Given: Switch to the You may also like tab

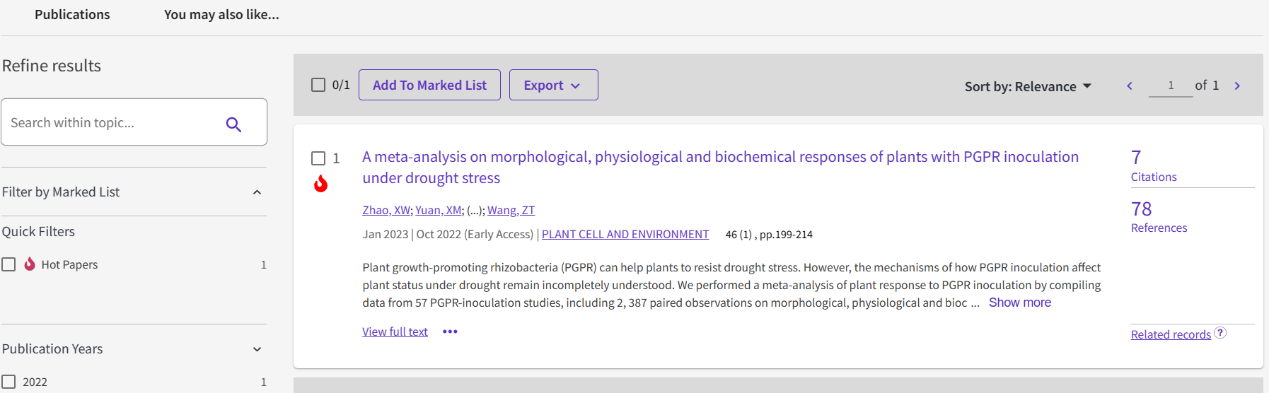Looking at the screenshot, I should pos(222,15).
